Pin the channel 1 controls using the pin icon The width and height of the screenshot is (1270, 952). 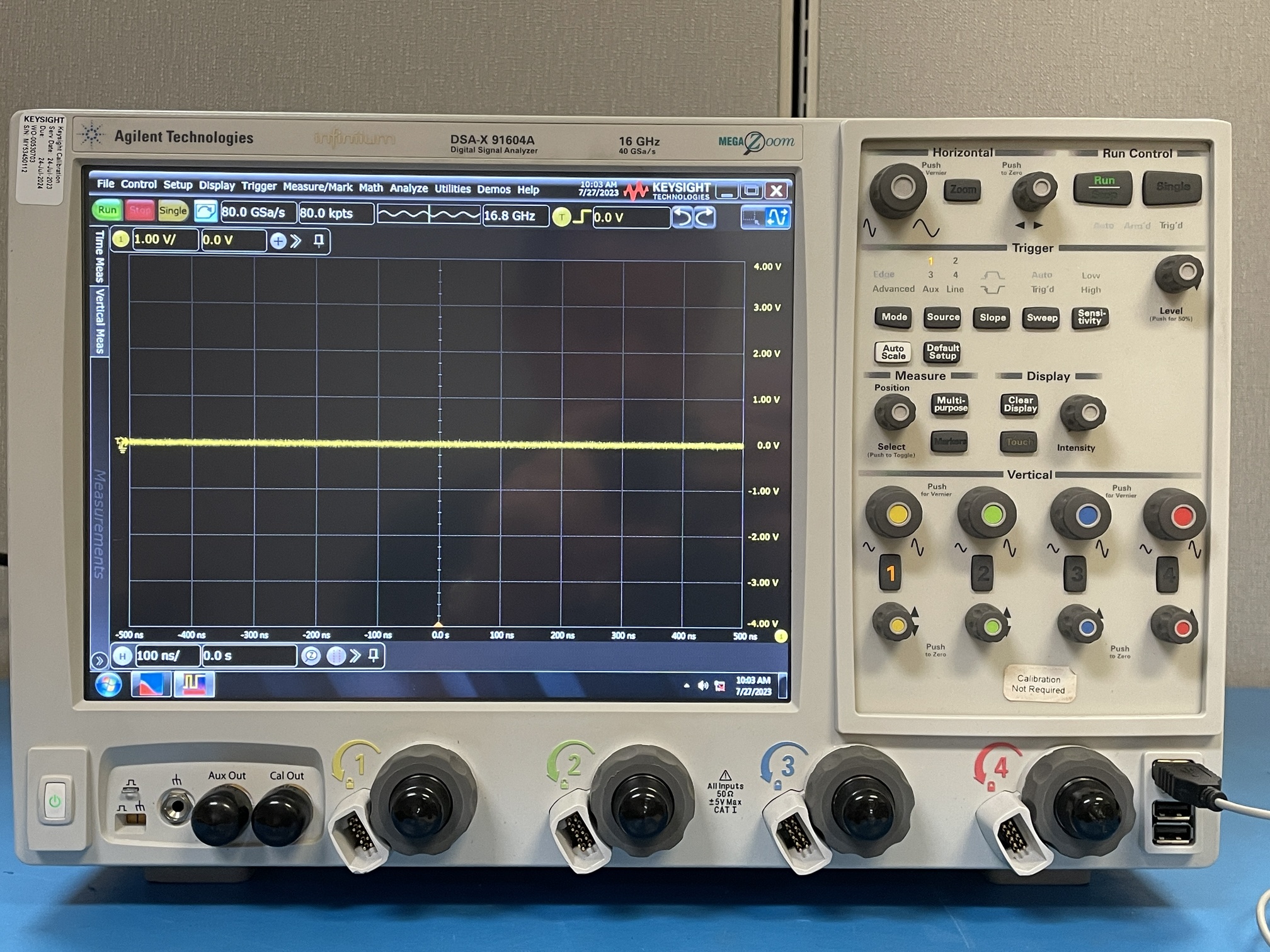click(317, 241)
